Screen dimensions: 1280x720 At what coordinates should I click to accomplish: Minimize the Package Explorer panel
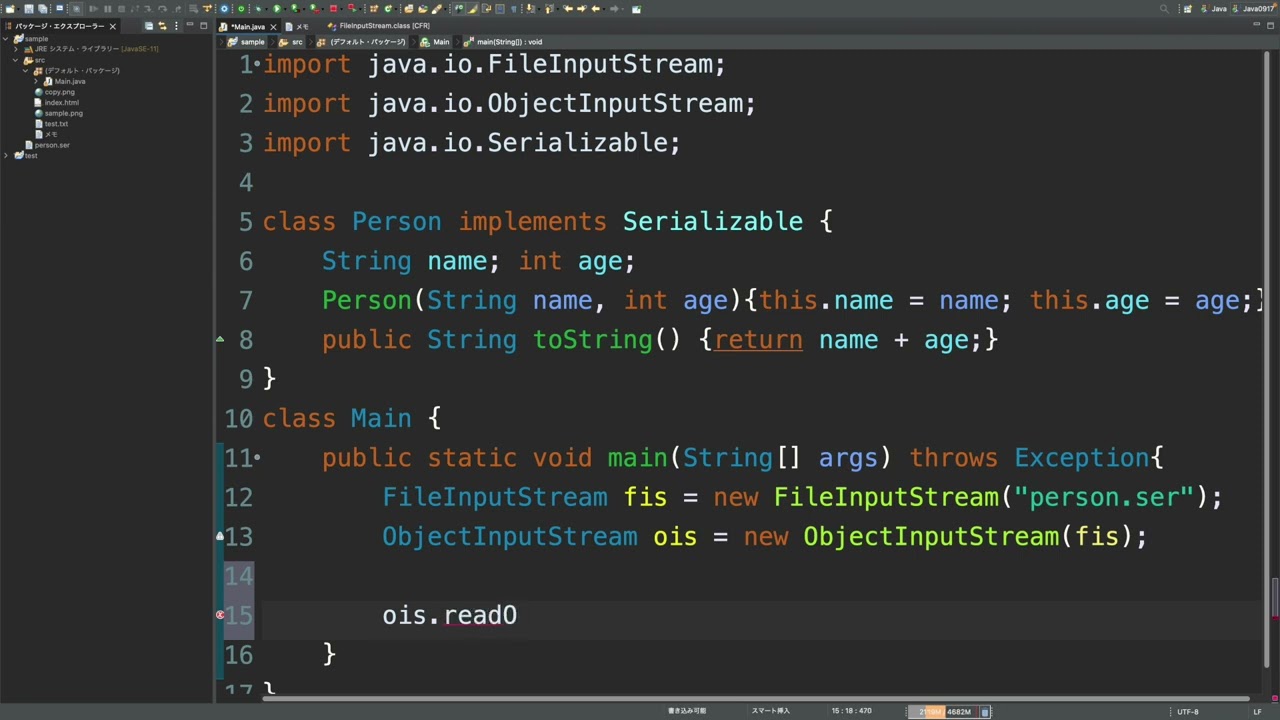click(x=190, y=25)
